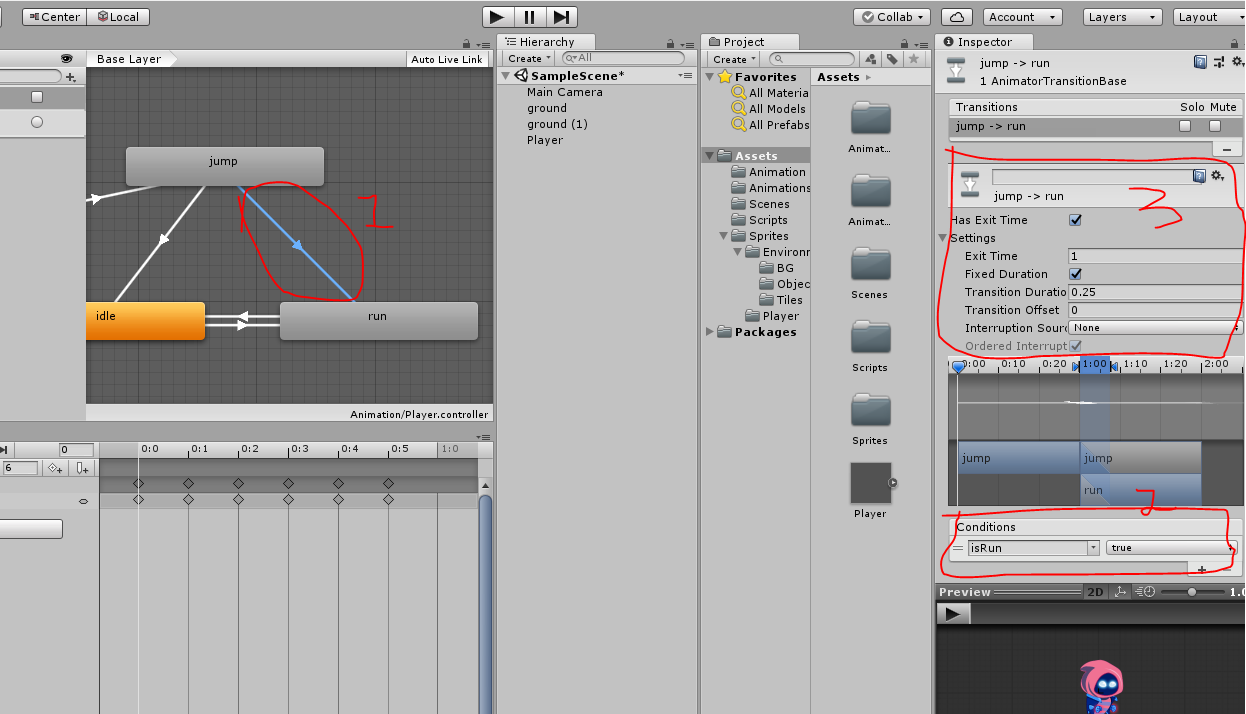Image resolution: width=1246 pixels, height=714 pixels.
Task: Click the Step frame button next to Pause
Action: 562,17
